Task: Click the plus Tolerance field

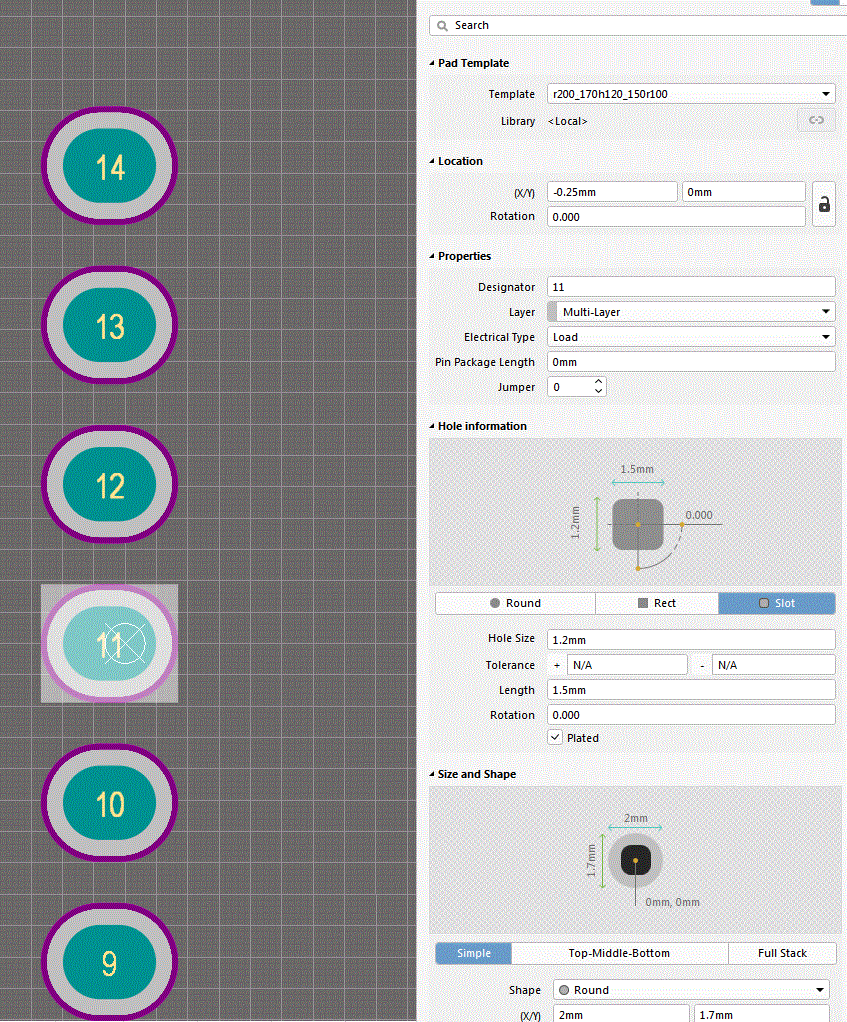Action: [627, 665]
